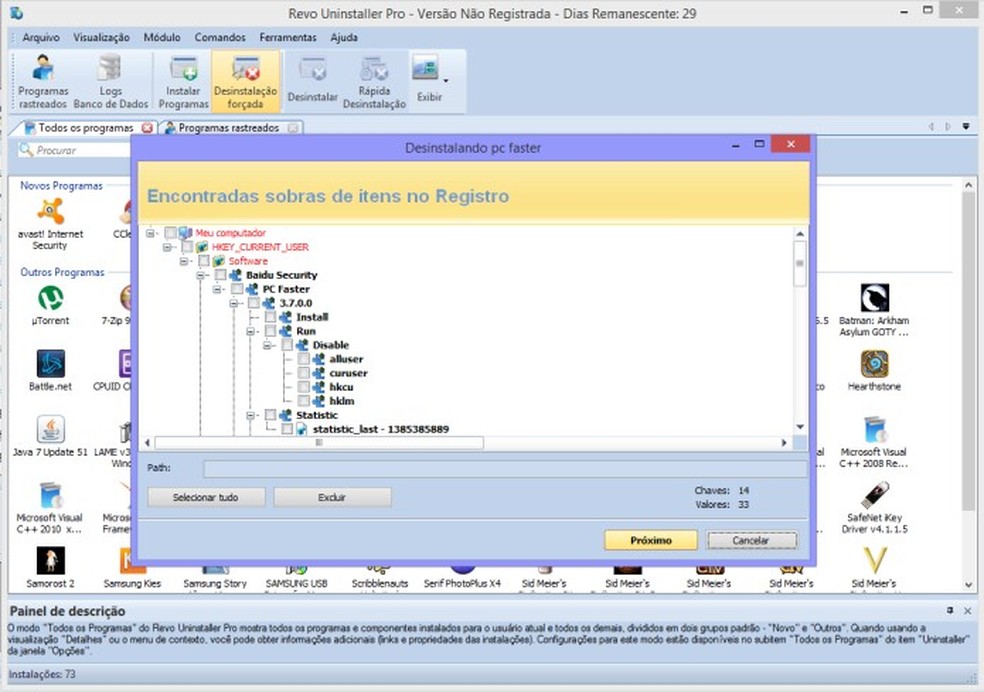
Task: Check the PC Faster checkbox
Action: pyautogui.click(x=237, y=289)
